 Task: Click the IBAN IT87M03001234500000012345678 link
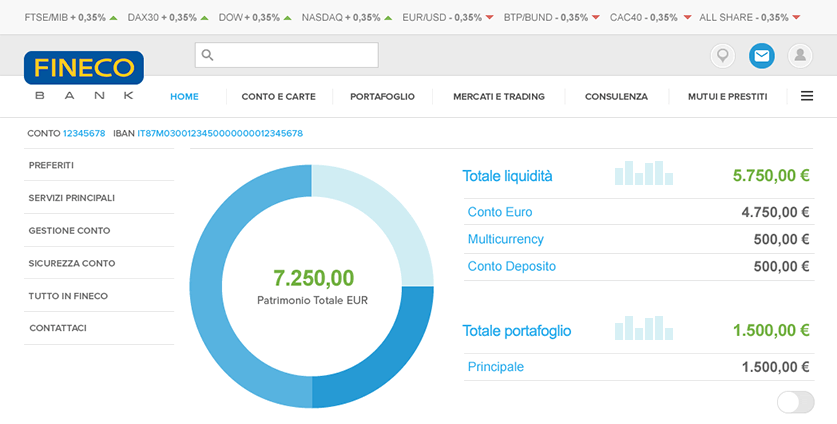click(220, 133)
